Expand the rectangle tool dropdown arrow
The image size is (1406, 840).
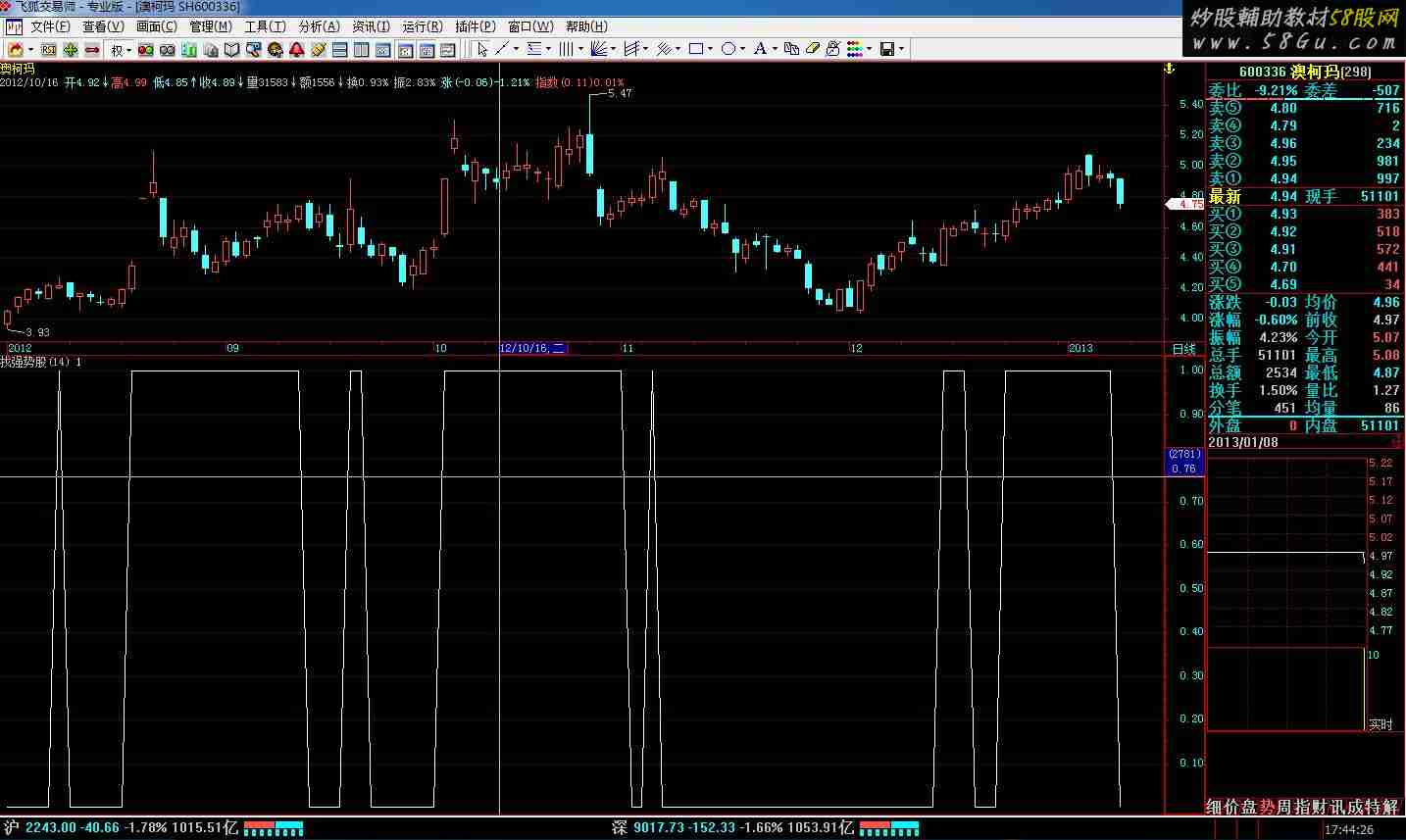tap(711, 49)
